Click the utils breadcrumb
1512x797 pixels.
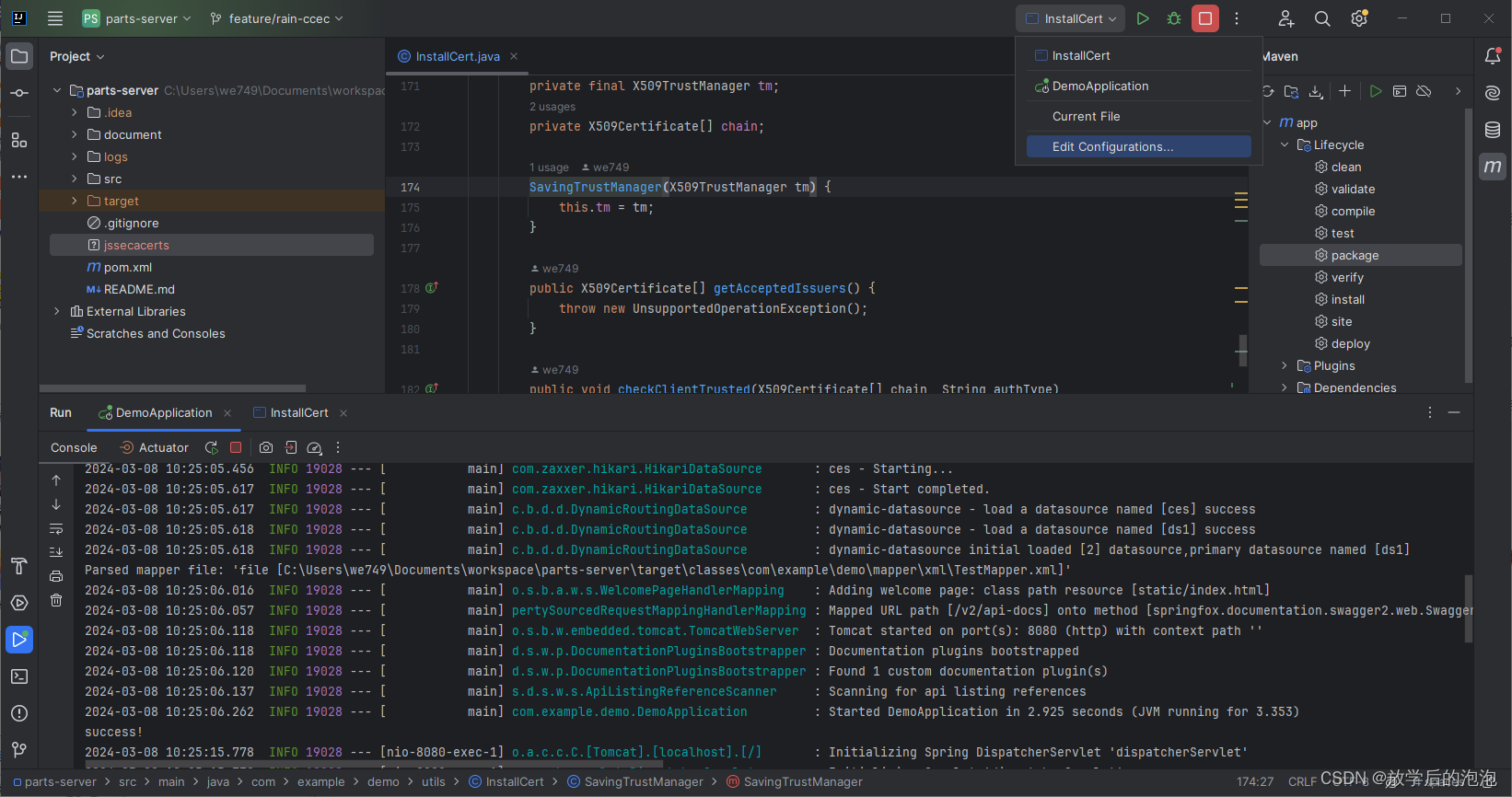click(433, 781)
